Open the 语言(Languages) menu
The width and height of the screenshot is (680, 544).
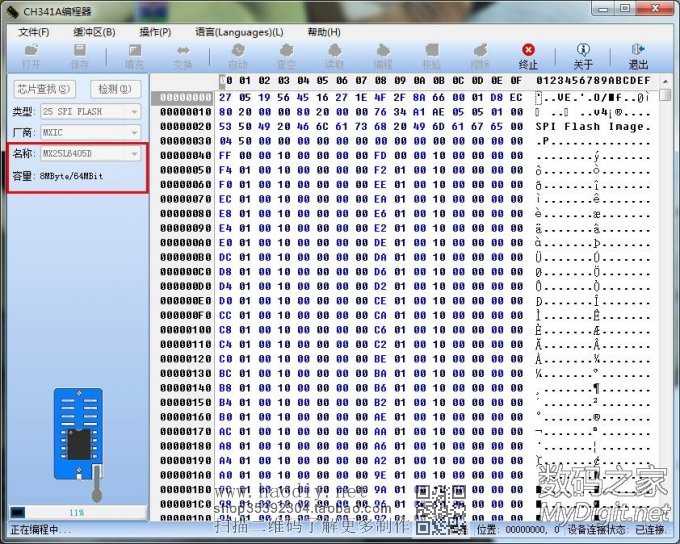pyautogui.click(x=239, y=32)
